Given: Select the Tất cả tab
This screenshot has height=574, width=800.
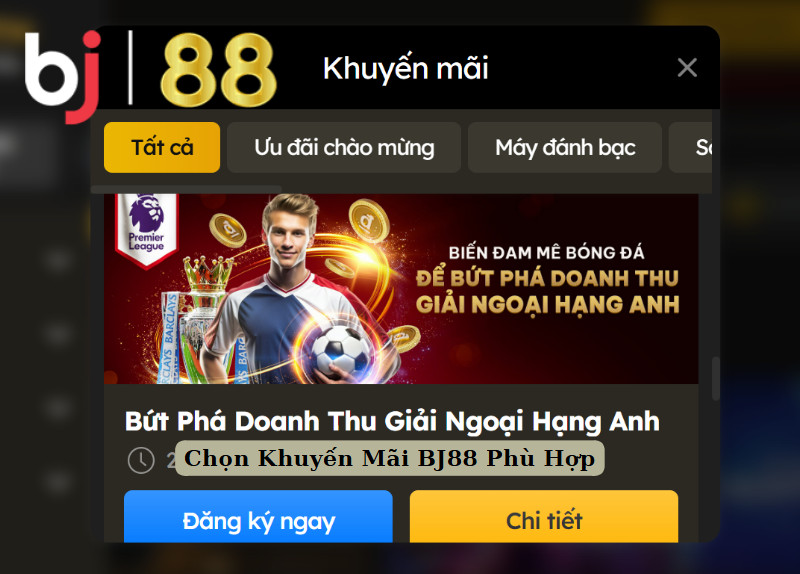Looking at the screenshot, I should coord(162,147).
